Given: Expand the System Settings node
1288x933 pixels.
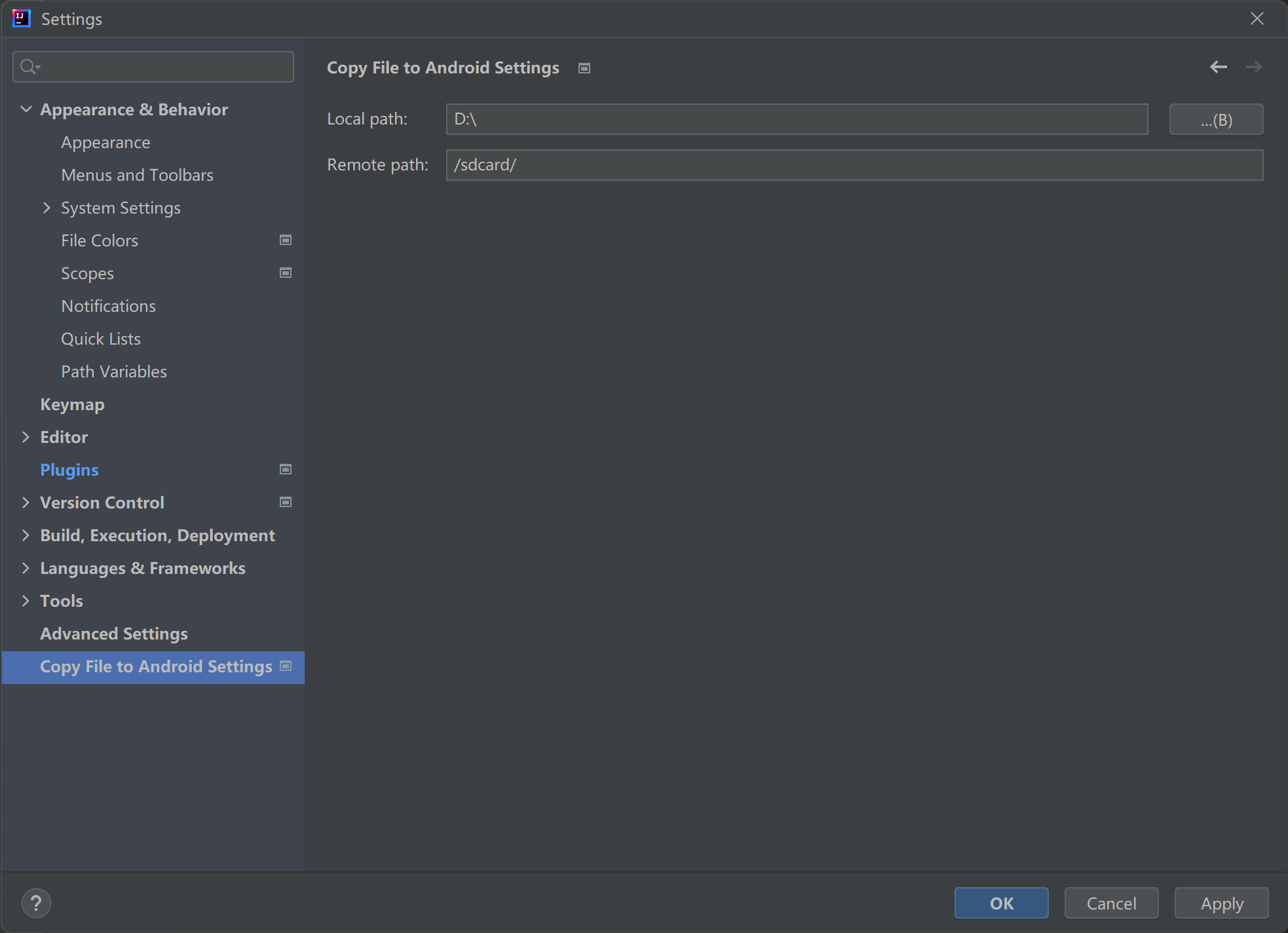Looking at the screenshot, I should point(47,208).
